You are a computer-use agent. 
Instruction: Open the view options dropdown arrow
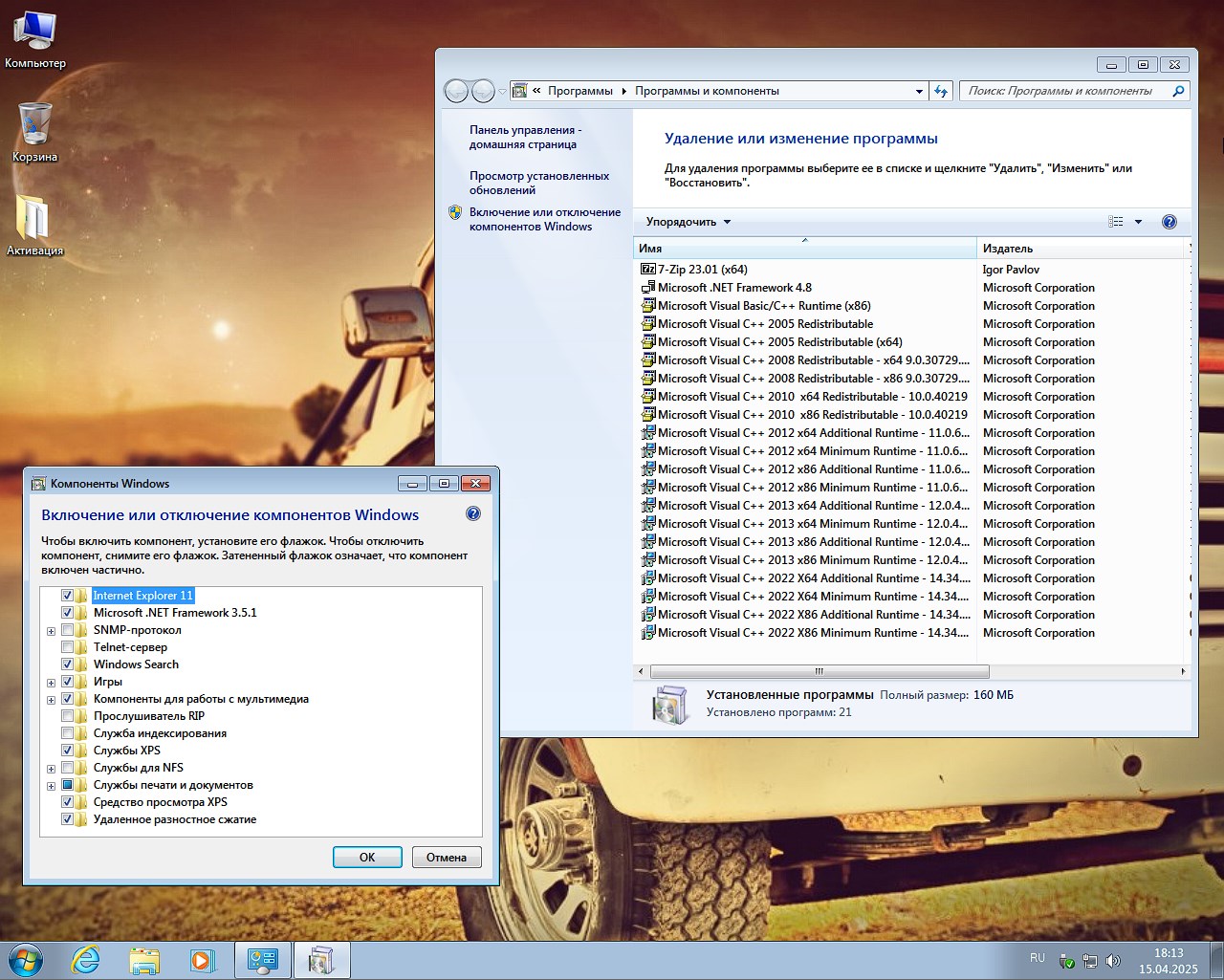tap(1138, 222)
